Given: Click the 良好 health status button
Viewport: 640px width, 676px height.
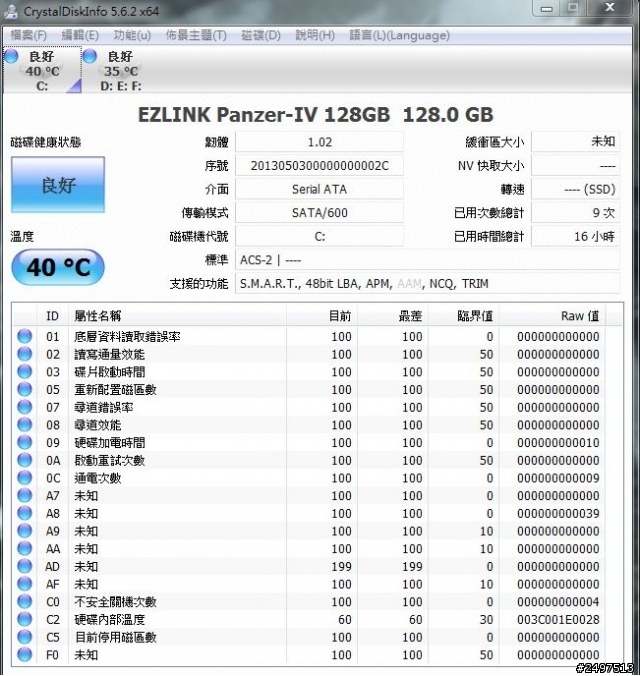Looking at the screenshot, I should pyautogui.click(x=58, y=185).
